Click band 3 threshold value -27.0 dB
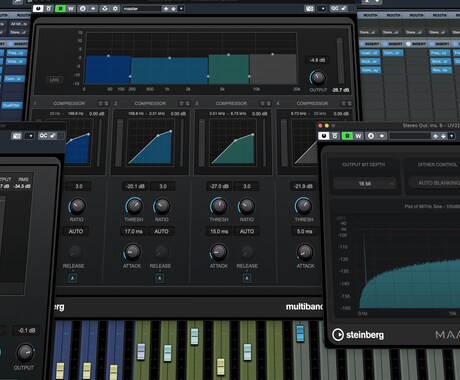This screenshot has height=380, width=460. tap(219, 186)
